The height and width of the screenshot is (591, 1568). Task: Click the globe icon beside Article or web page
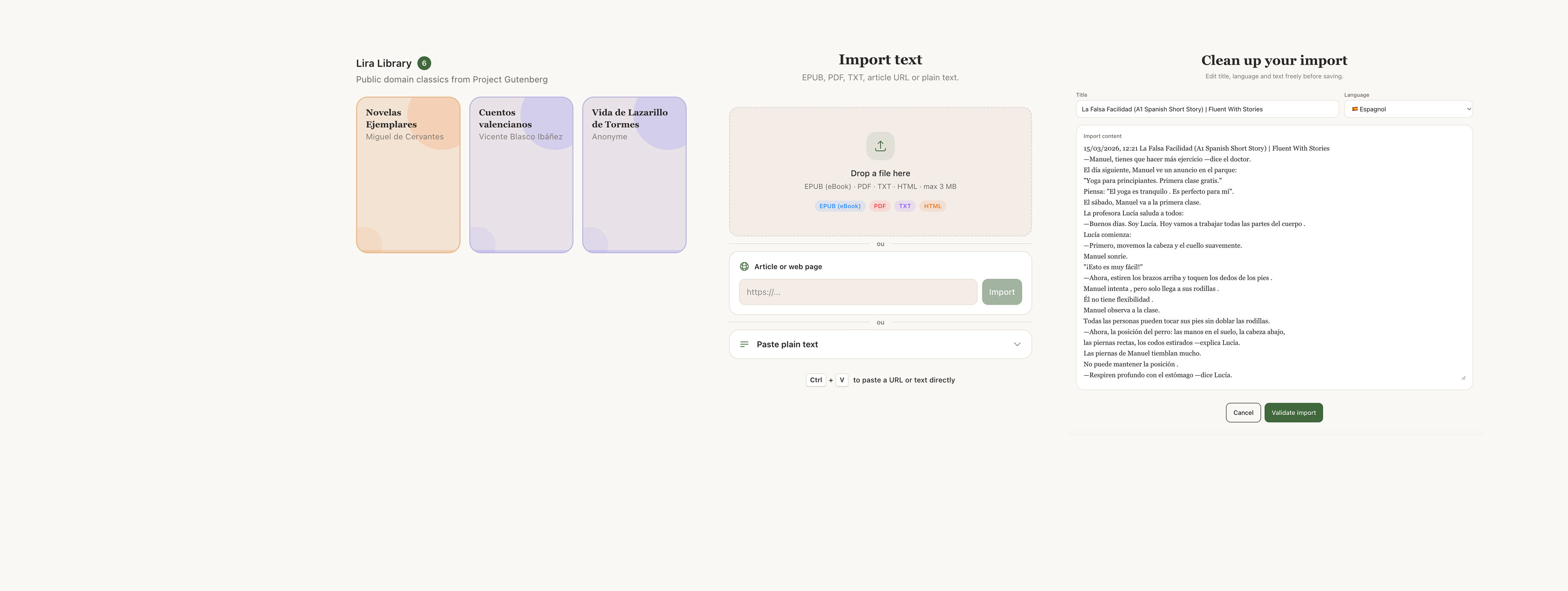pyautogui.click(x=744, y=266)
